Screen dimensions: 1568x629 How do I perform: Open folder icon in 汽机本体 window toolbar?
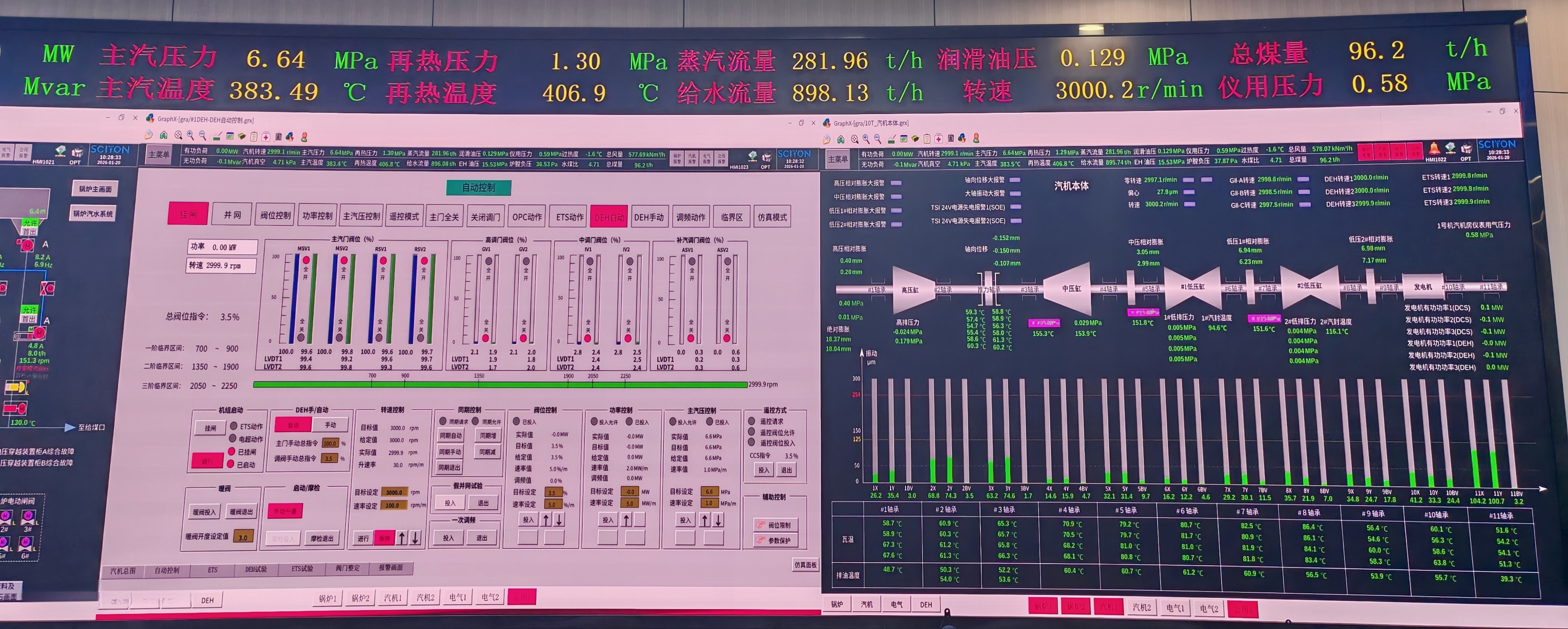[x=827, y=139]
